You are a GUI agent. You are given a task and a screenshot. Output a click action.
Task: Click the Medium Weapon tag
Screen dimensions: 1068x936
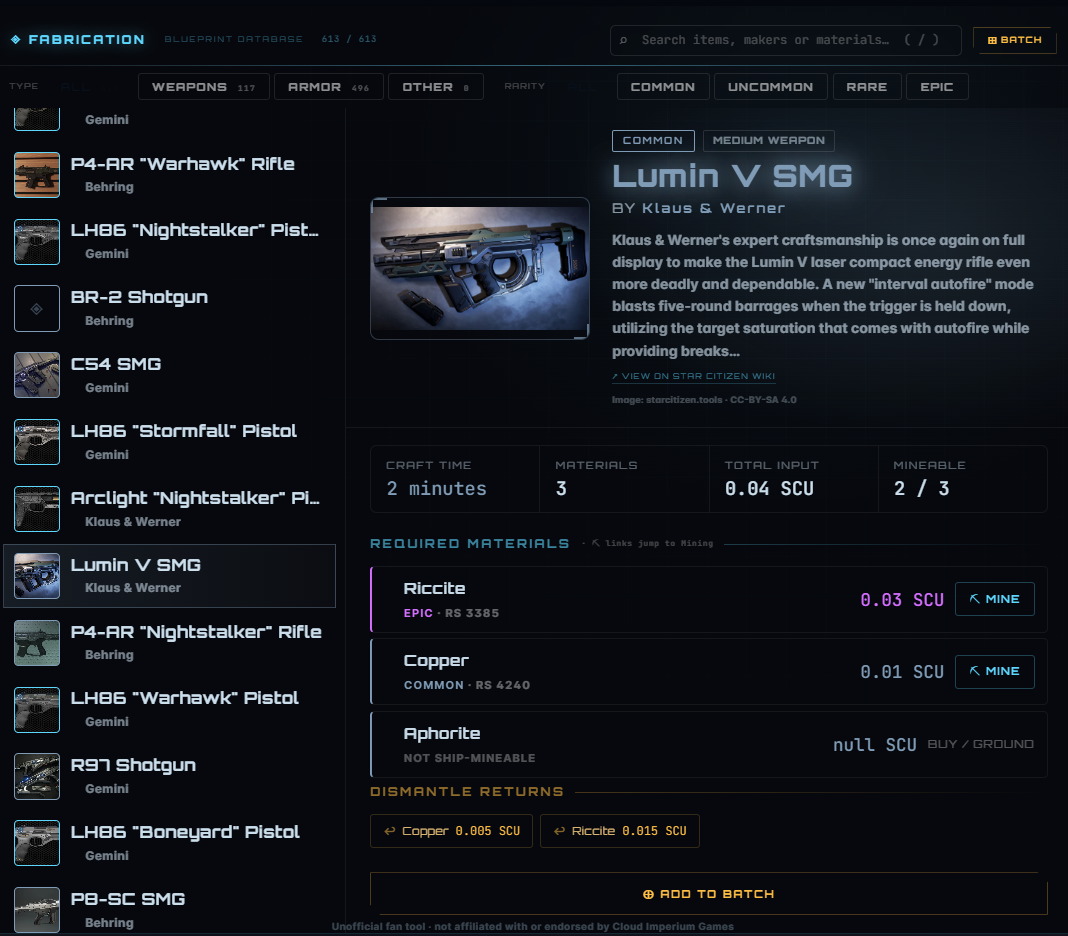click(x=768, y=140)
